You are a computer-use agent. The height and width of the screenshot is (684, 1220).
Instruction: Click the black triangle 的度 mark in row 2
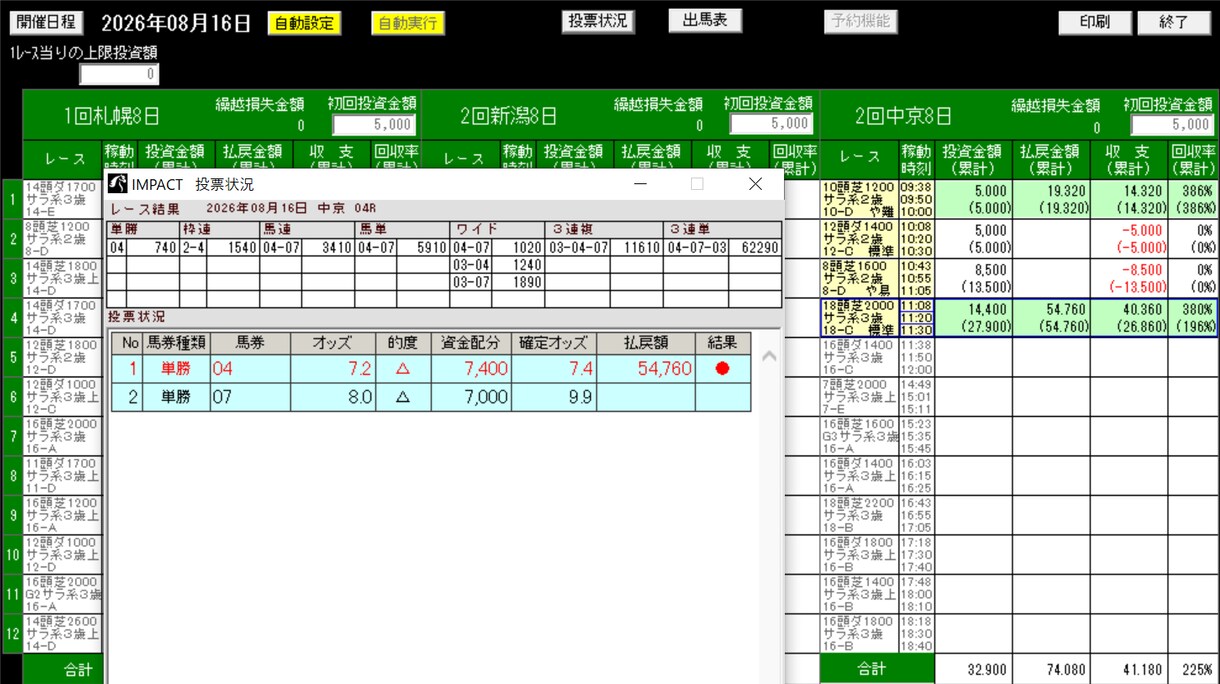click(x=403, y=397)
